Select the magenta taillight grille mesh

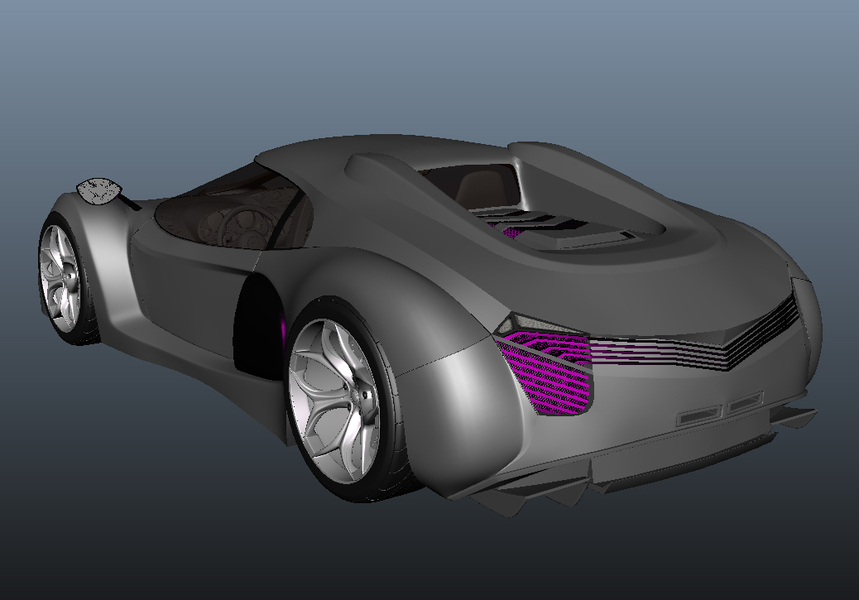click(x=547, y=374)
